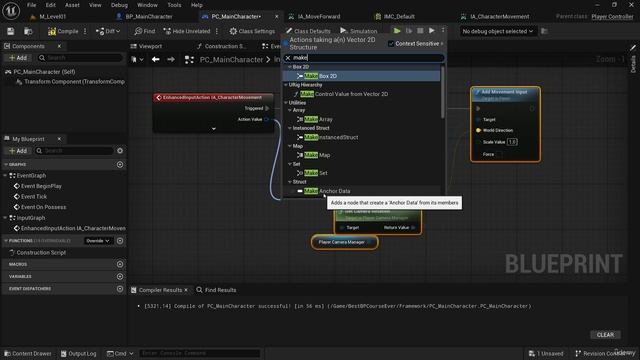Open the Player Controller parent class link

612,16
